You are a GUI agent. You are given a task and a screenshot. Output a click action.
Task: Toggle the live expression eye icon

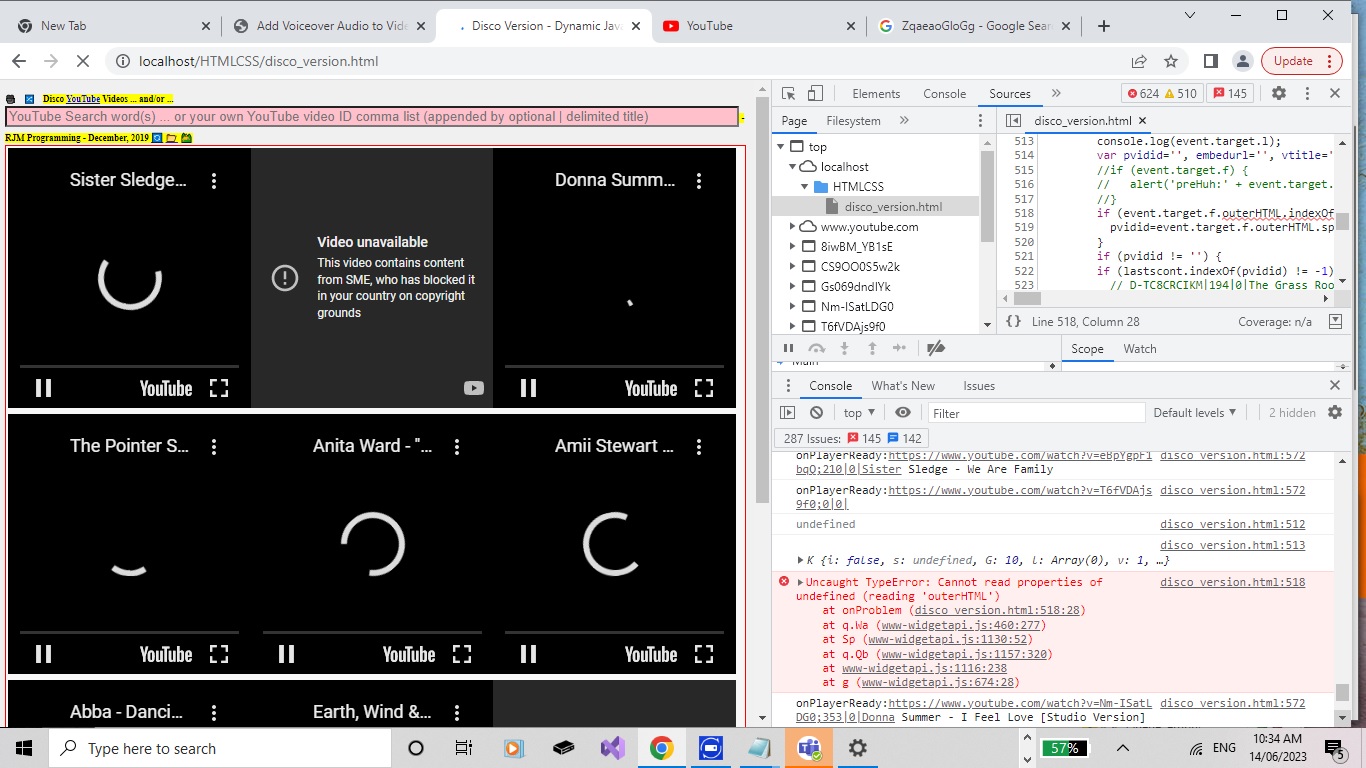[903, 413]
